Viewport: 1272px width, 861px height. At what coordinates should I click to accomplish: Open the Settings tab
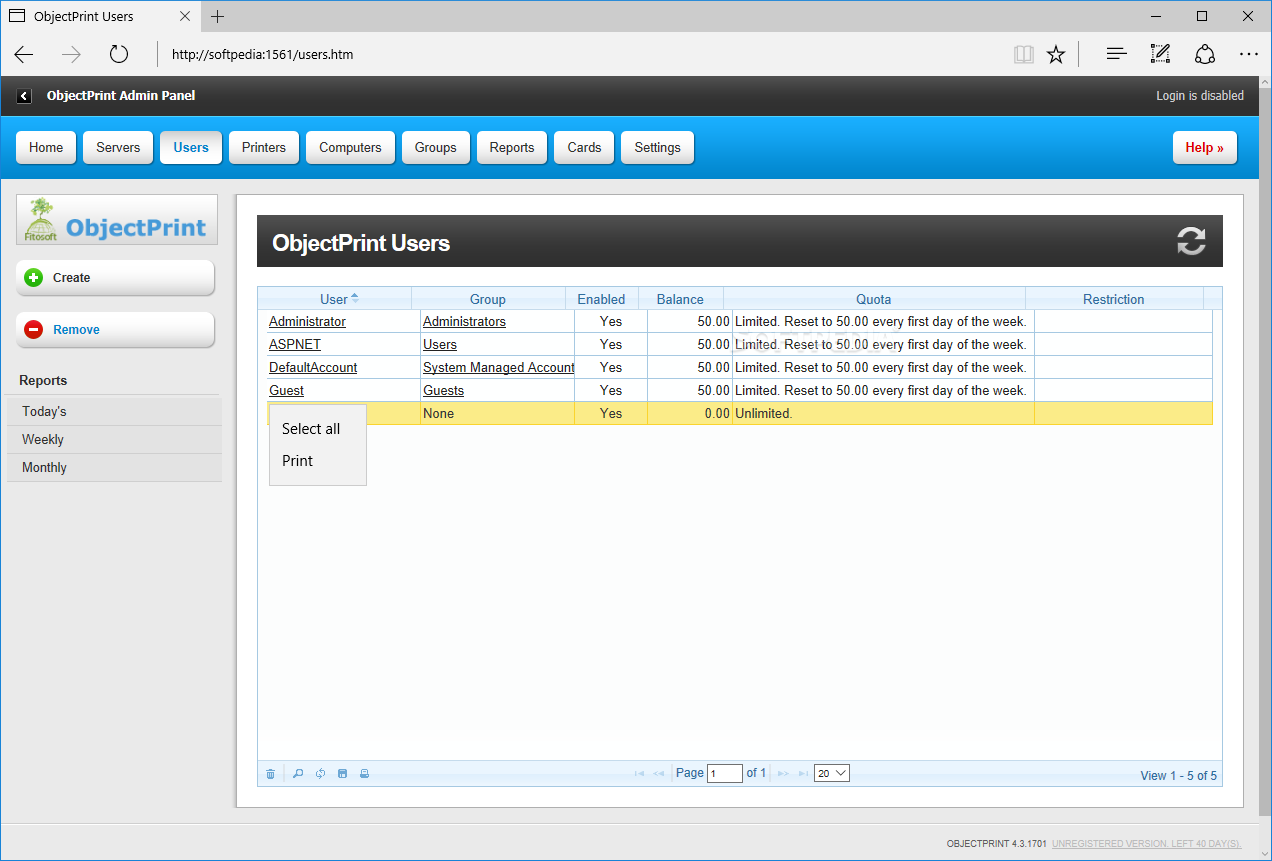point(657,147)
